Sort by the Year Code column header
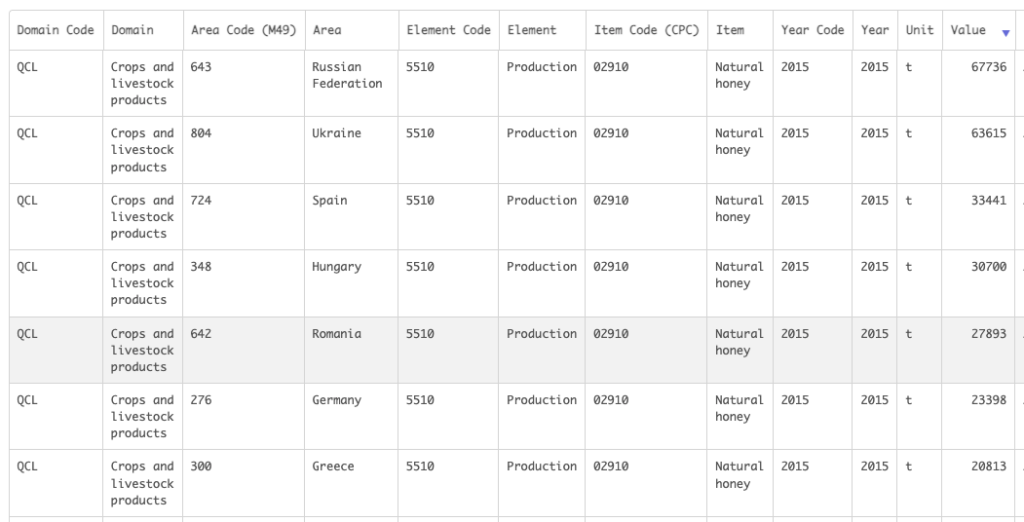This screenshot has width=1024, height=522. pos(812,30)
